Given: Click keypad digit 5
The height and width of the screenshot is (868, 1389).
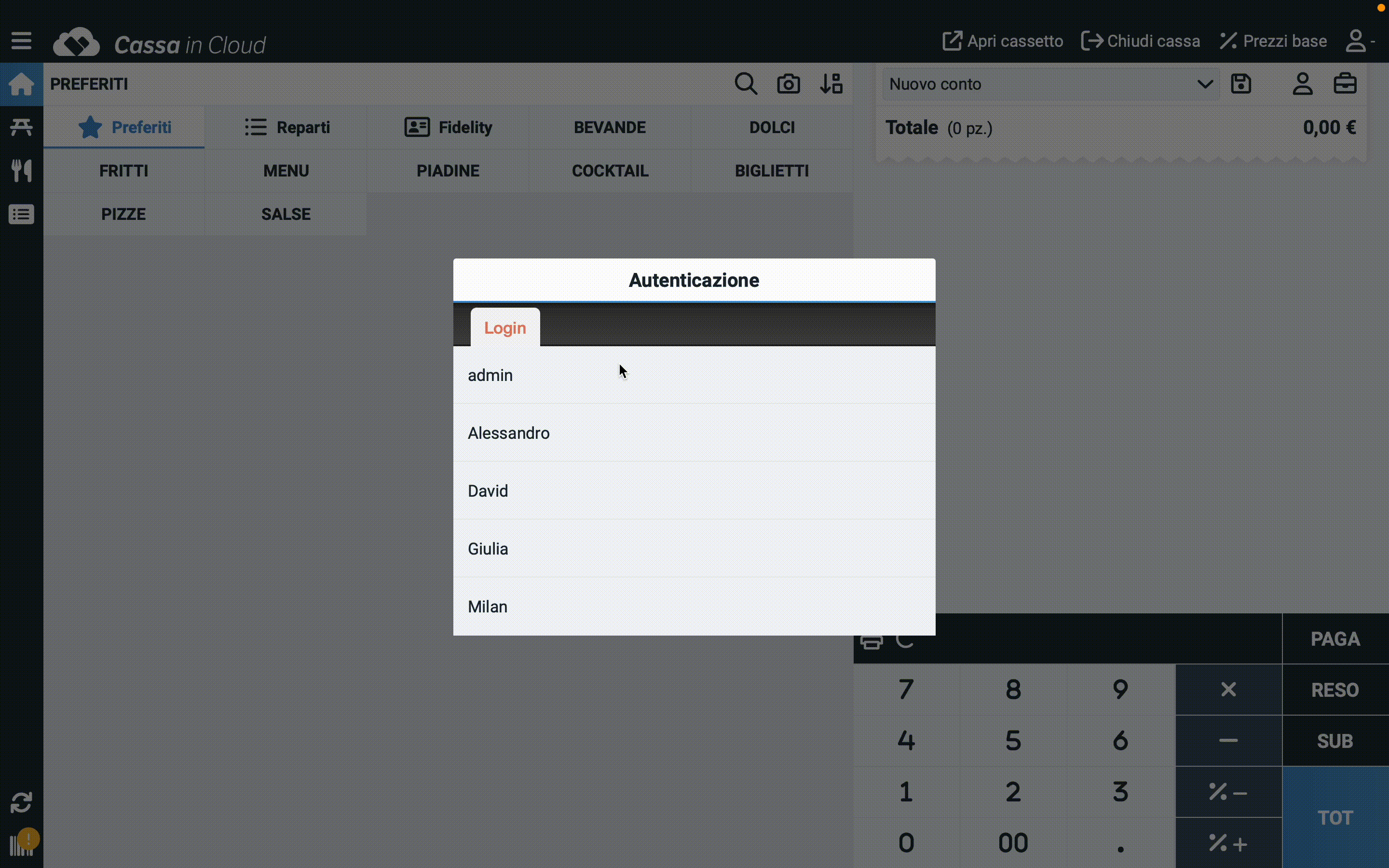Looking at the screenshot, I should coord(1013,740).
